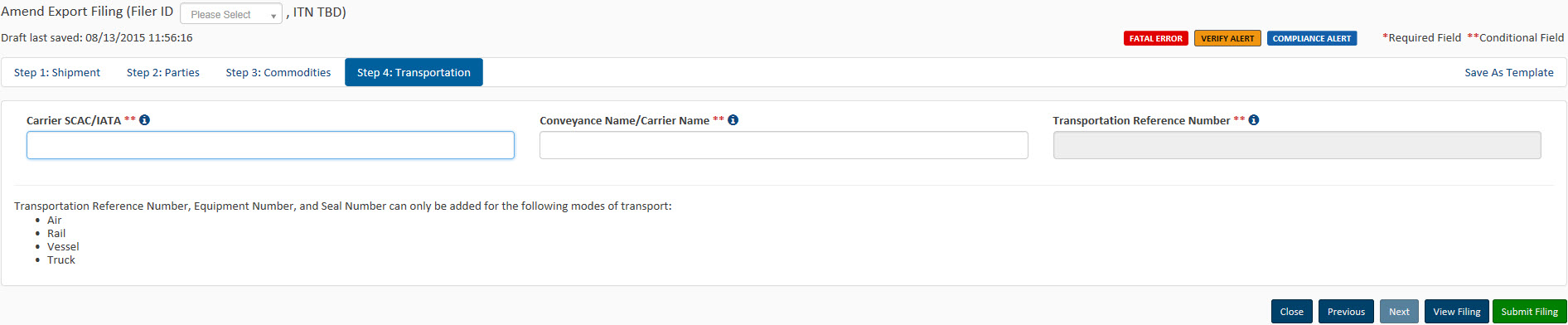Click into Conveyance Name/Carrier Name field

(x=783, y=145)
